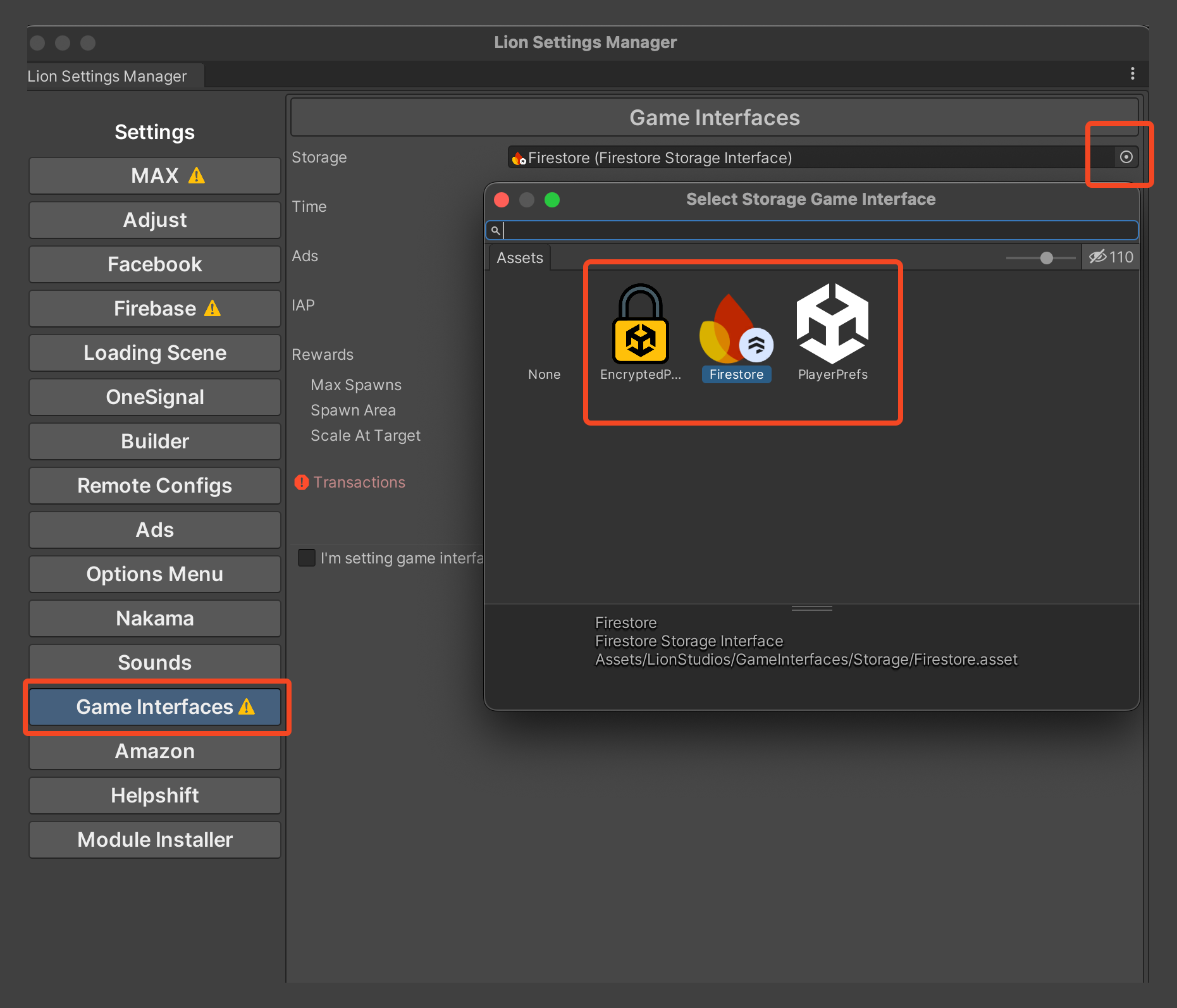This screenshot has width=1177, height=1008.
Task: Click the Firestore icon in Storage field
Action: click(519, 158)
